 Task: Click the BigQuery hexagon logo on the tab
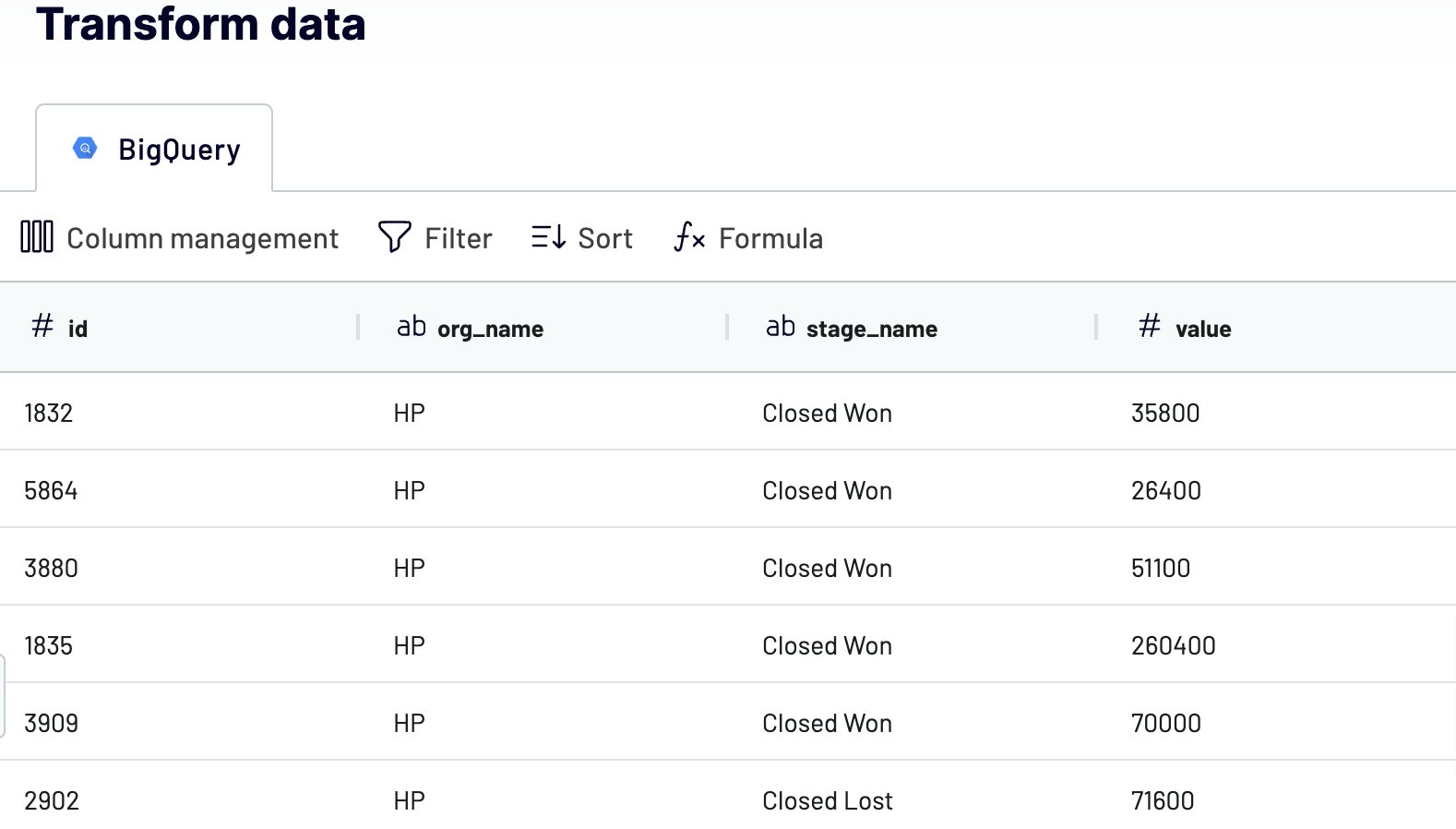85,148
